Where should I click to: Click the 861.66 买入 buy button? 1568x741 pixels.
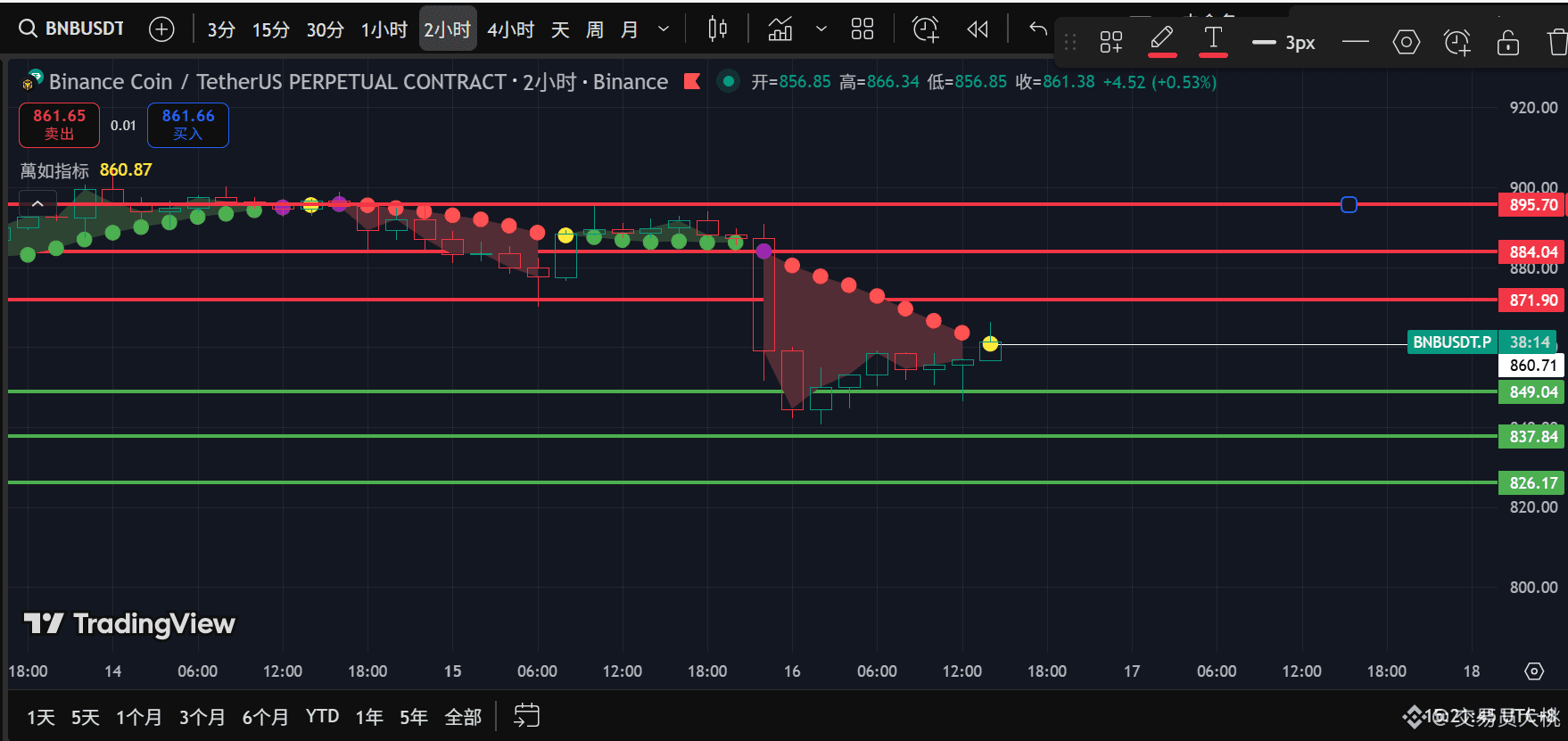click(x=188, y=125)
